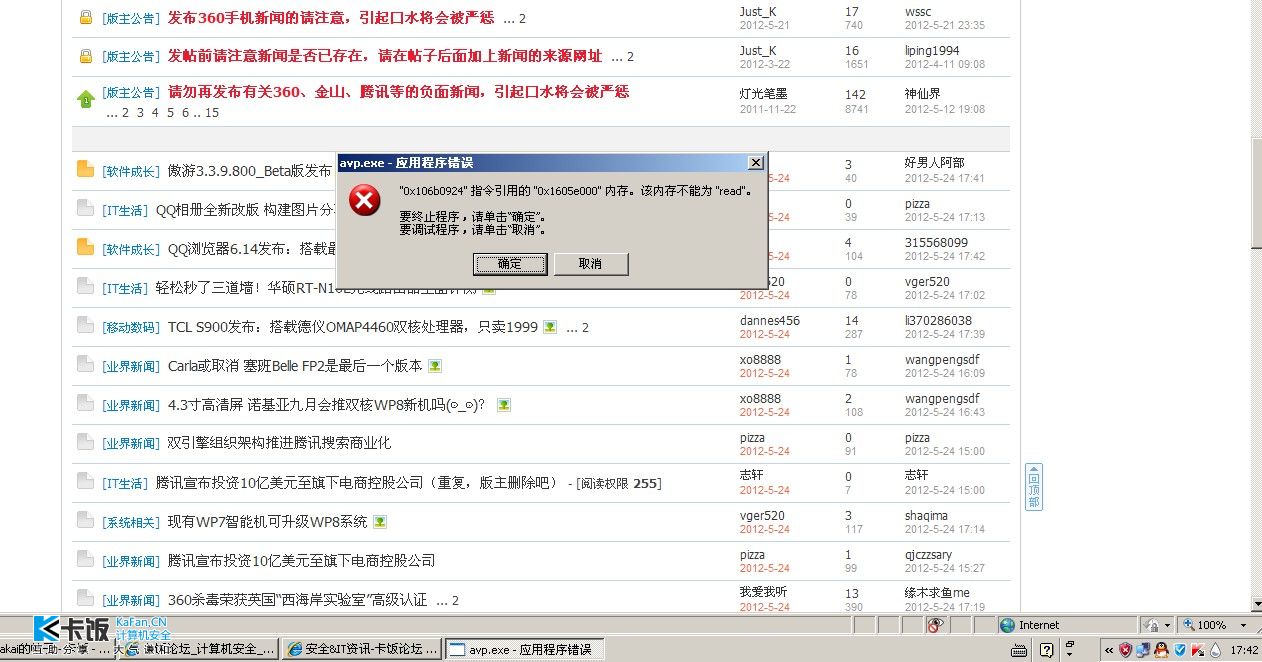
Task: Open the 请勿再发布有关360、金山、腾讯 sticky thread
Action: point(398,92)
